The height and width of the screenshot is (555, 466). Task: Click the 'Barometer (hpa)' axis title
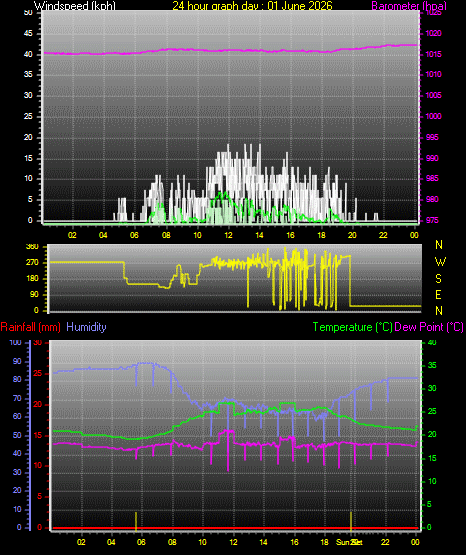409,6
